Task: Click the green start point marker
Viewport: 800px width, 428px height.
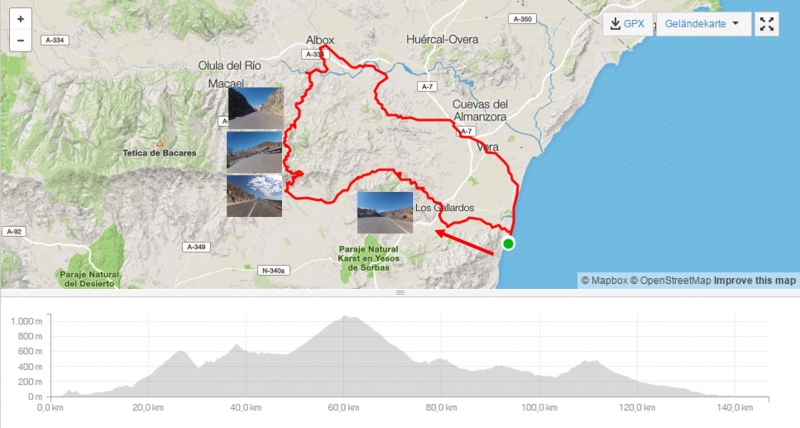Action: point(508,243)
